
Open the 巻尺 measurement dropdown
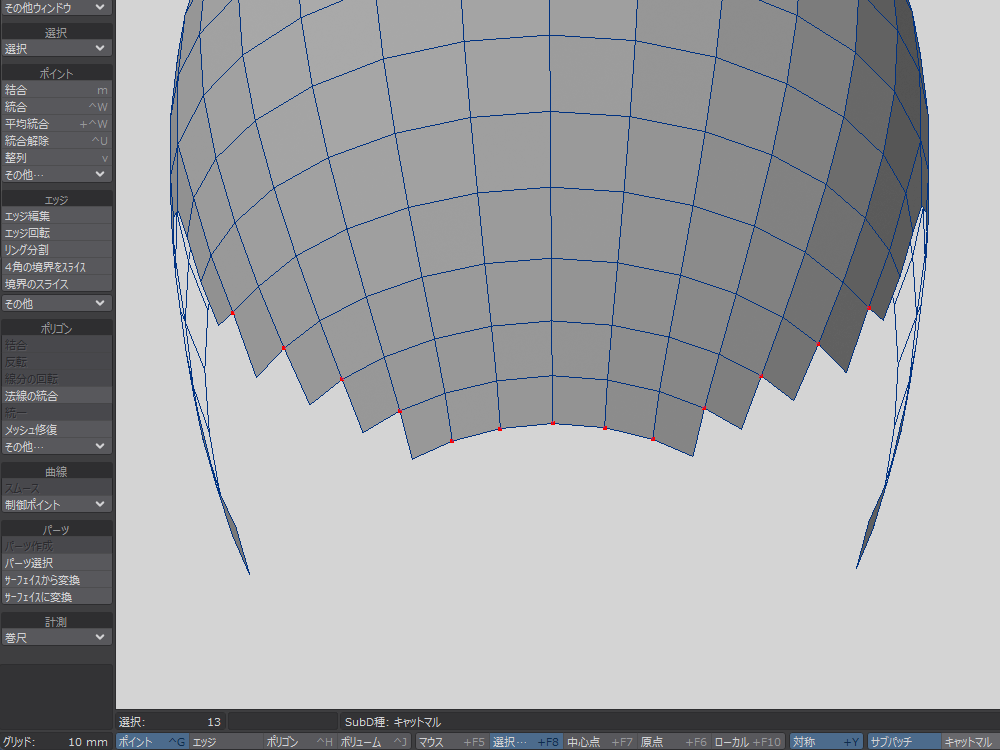click(x=56, y=637)
